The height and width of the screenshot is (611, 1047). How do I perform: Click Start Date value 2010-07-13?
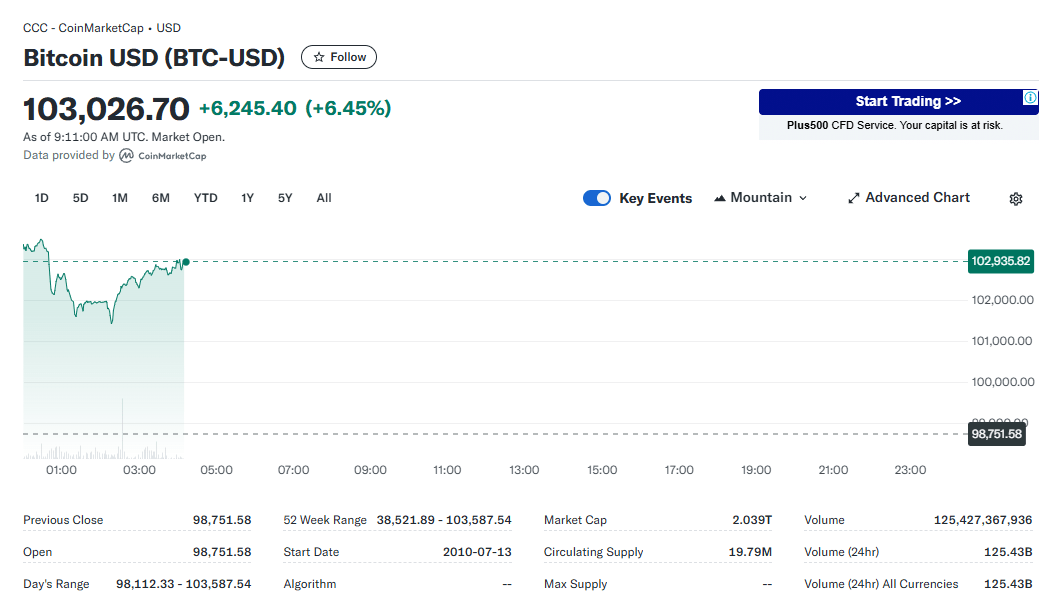coord(477,552)
